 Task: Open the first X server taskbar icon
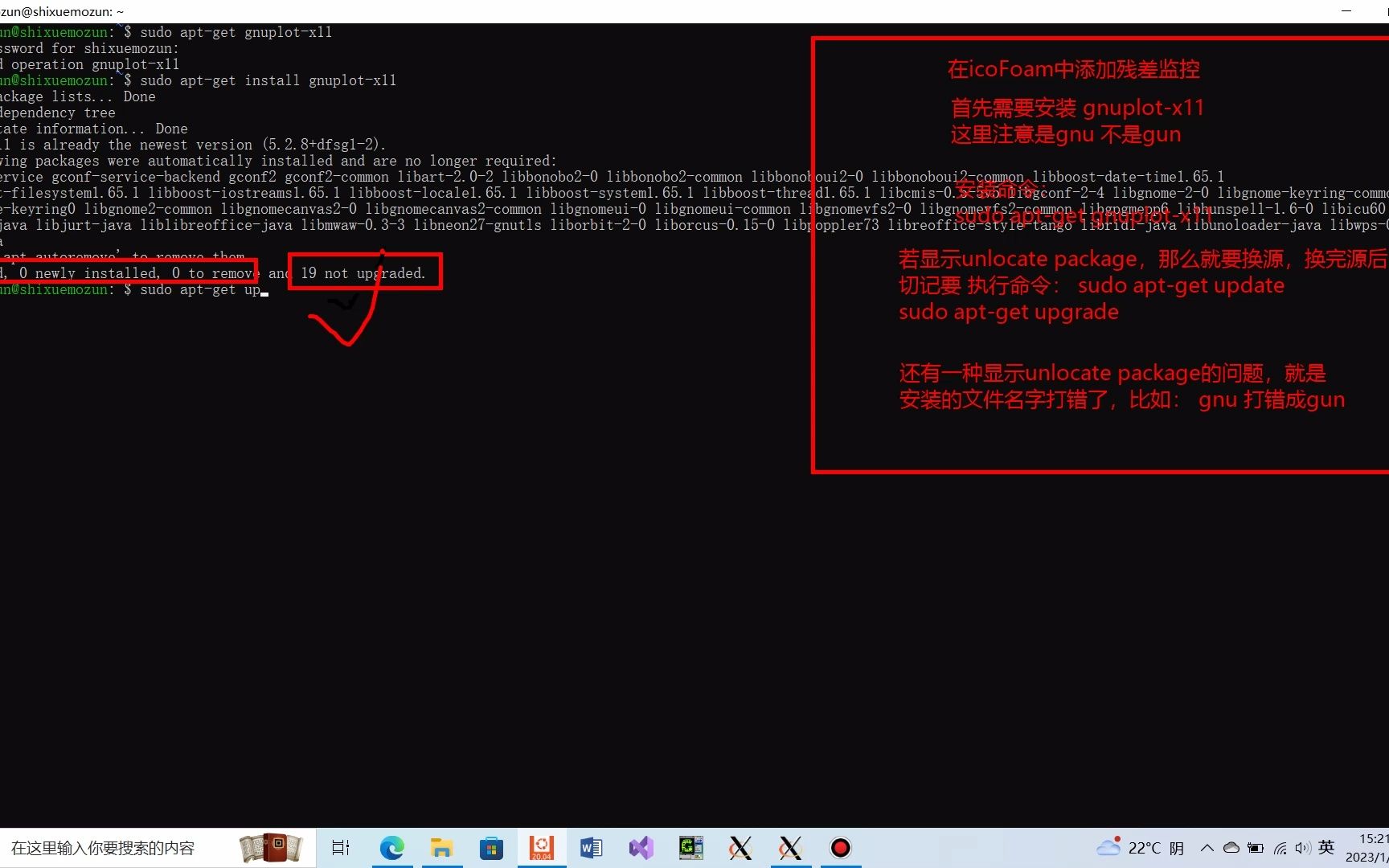coord(740,848)
